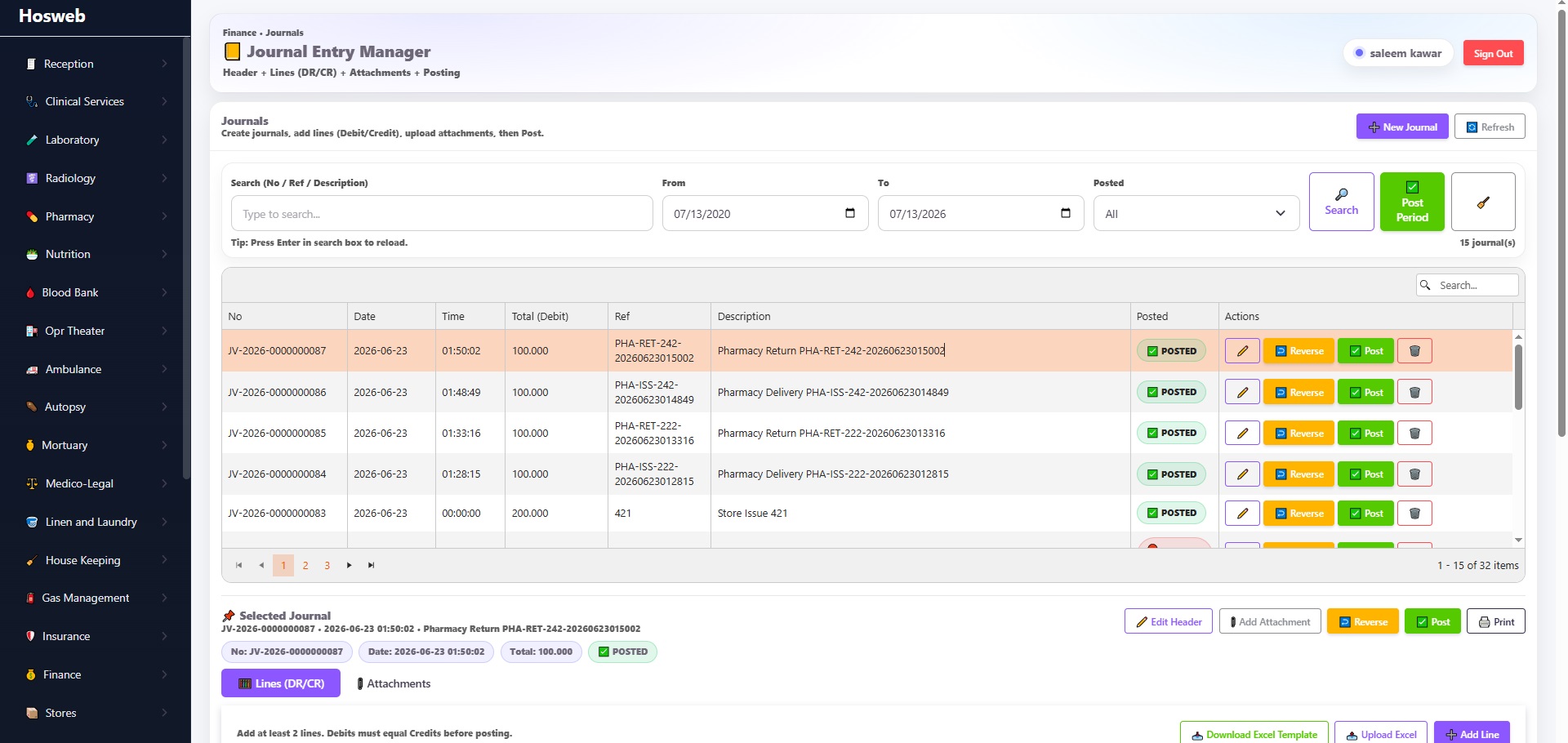Click the Sign Out button
1568x743 pixels.
coord(1493,53)
